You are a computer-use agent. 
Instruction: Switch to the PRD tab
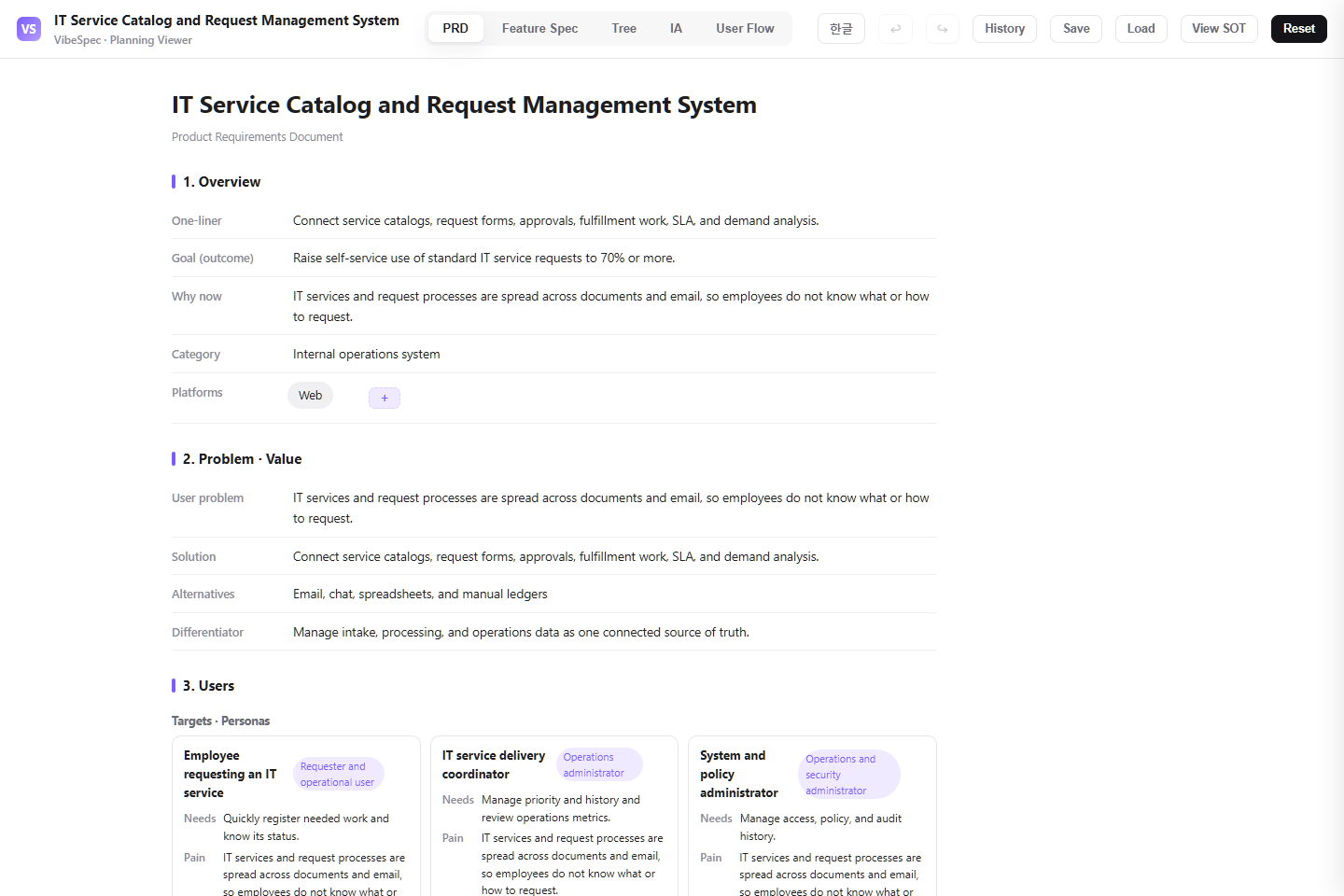click(455, 29)
